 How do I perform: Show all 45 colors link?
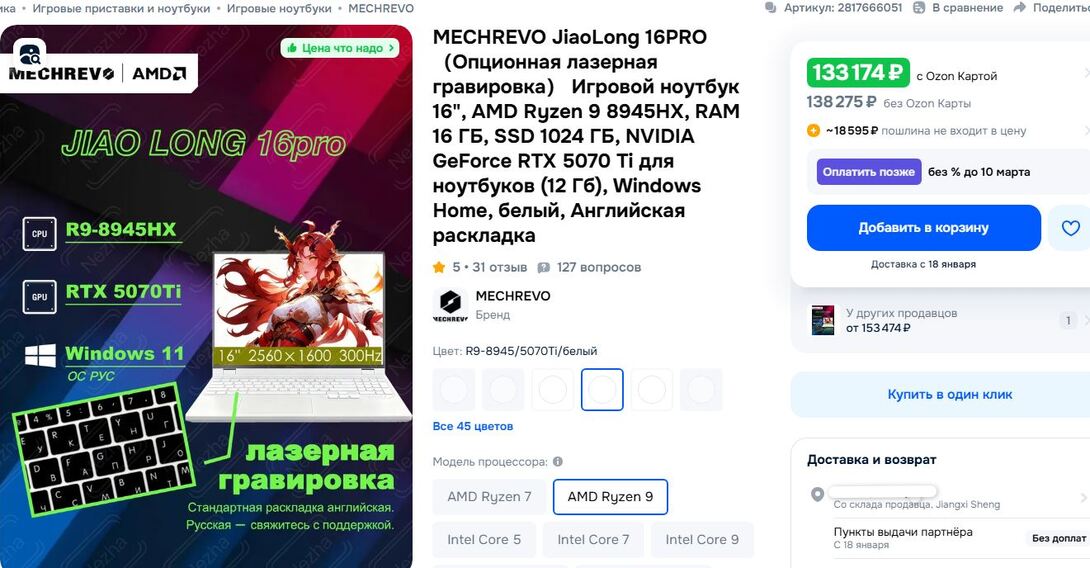473,426
